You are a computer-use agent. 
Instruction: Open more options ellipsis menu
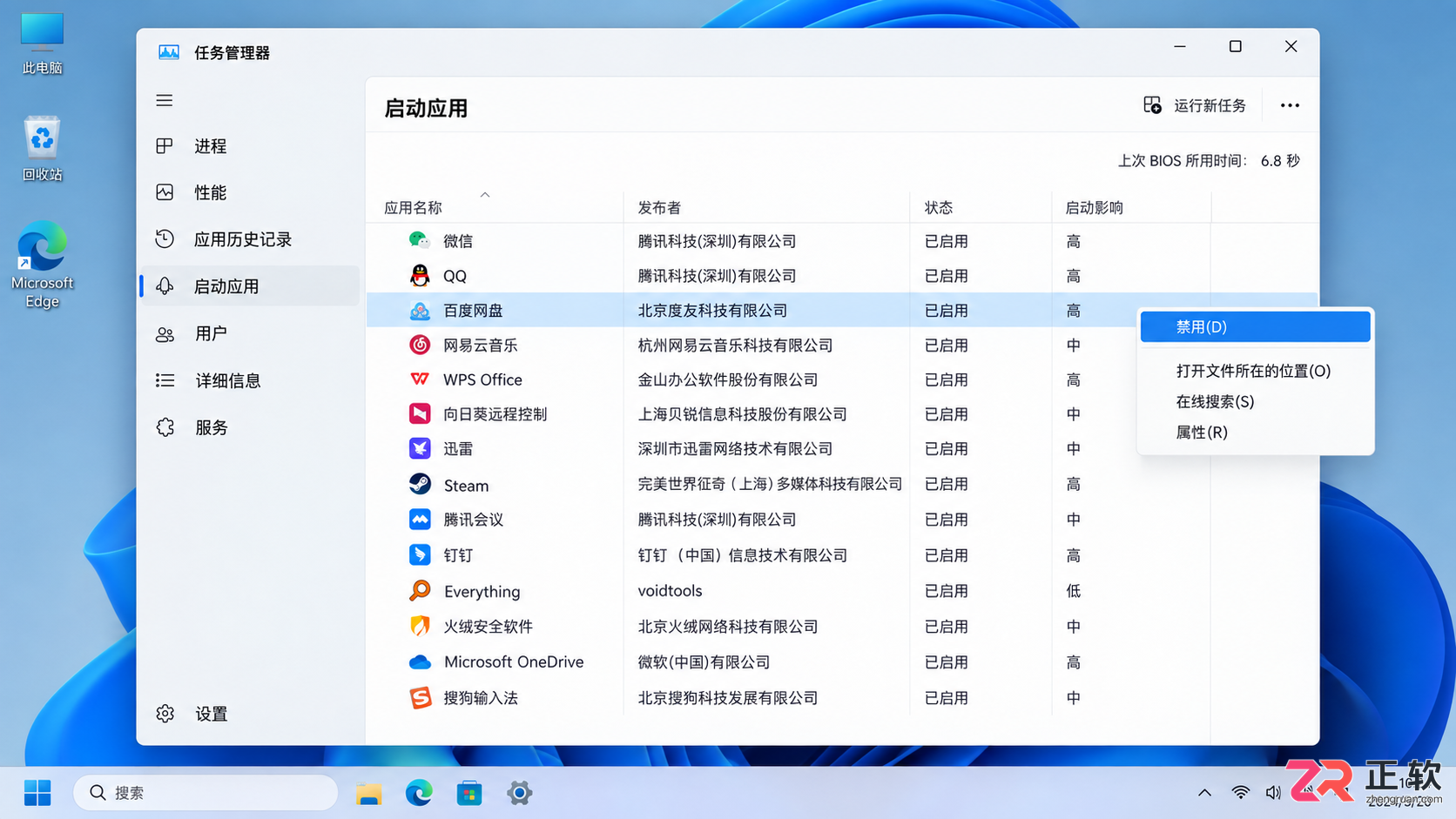(x=1290, y=105)
